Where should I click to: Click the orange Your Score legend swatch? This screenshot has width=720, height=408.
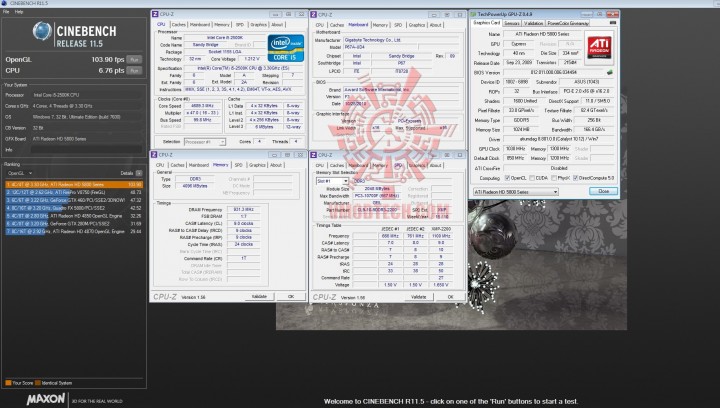pyautogui.click(x=8, y=383)
